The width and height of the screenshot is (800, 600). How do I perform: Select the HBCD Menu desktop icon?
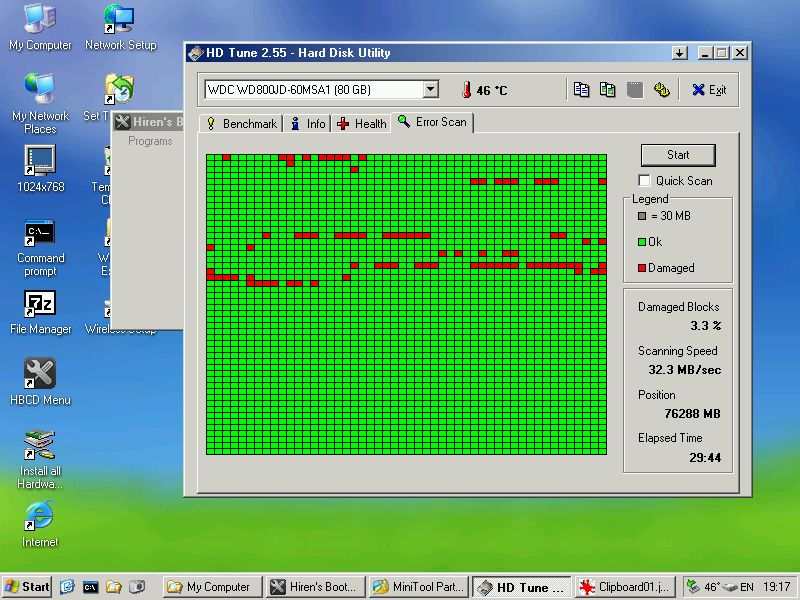[40, 382]
